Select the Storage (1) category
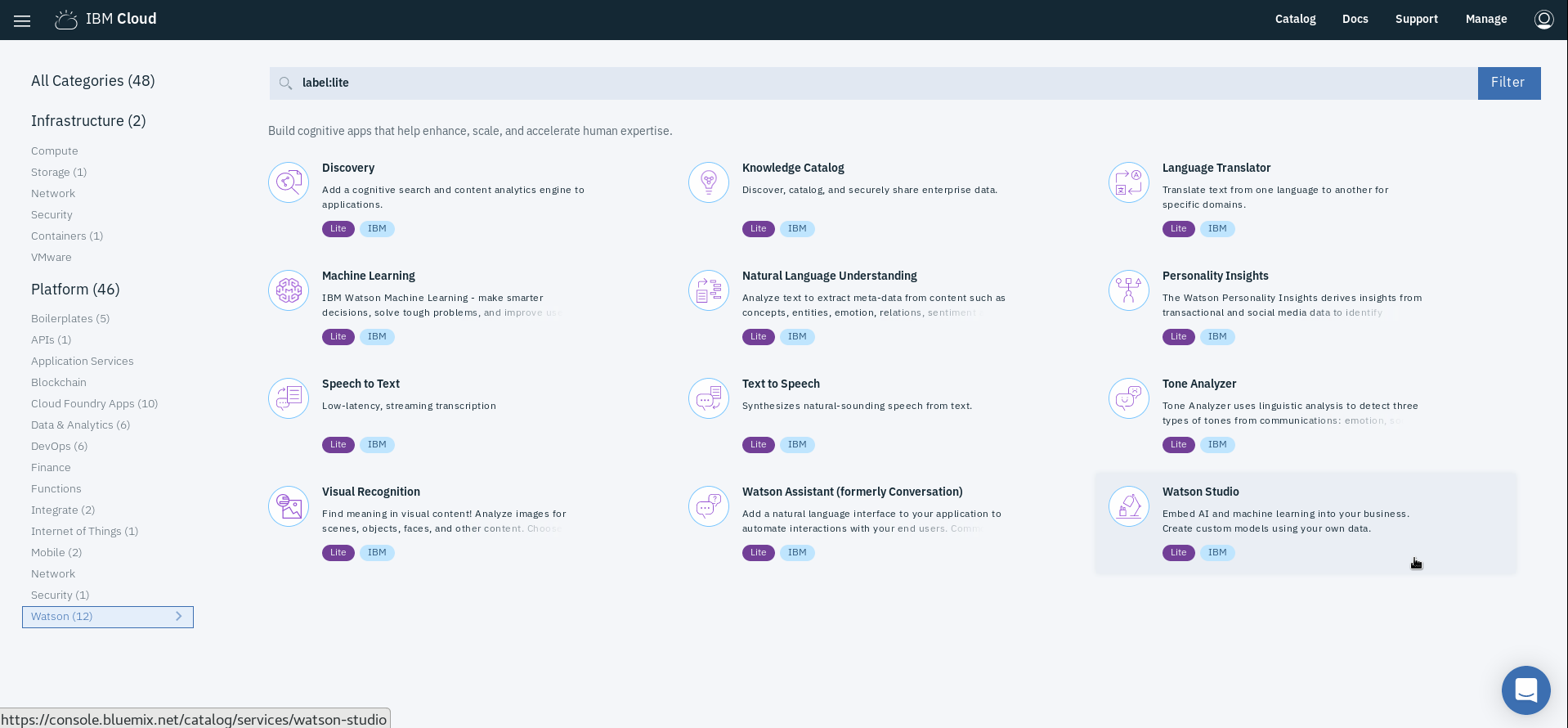The image size is (1568, 728). 59,173
